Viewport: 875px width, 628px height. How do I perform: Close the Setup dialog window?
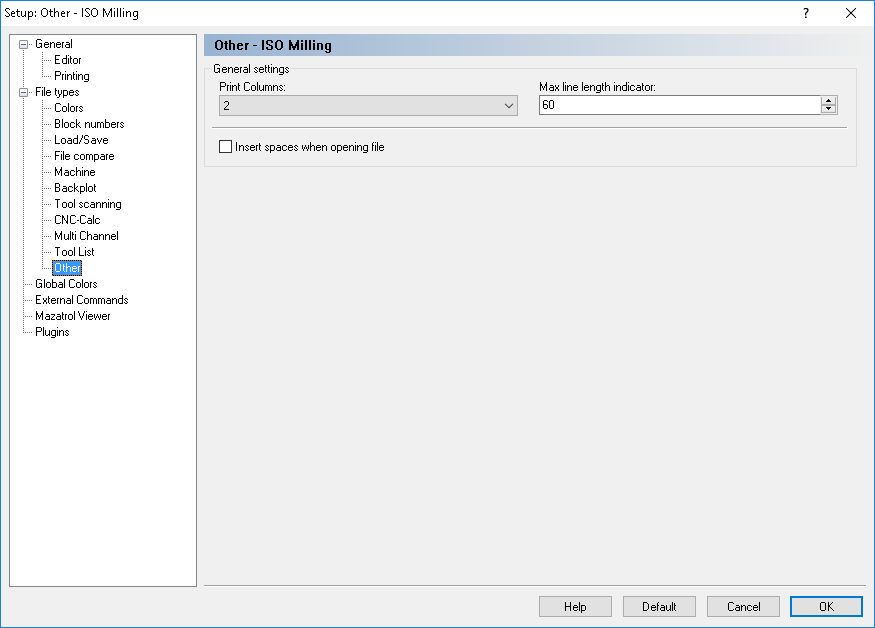tap(850, 13)
